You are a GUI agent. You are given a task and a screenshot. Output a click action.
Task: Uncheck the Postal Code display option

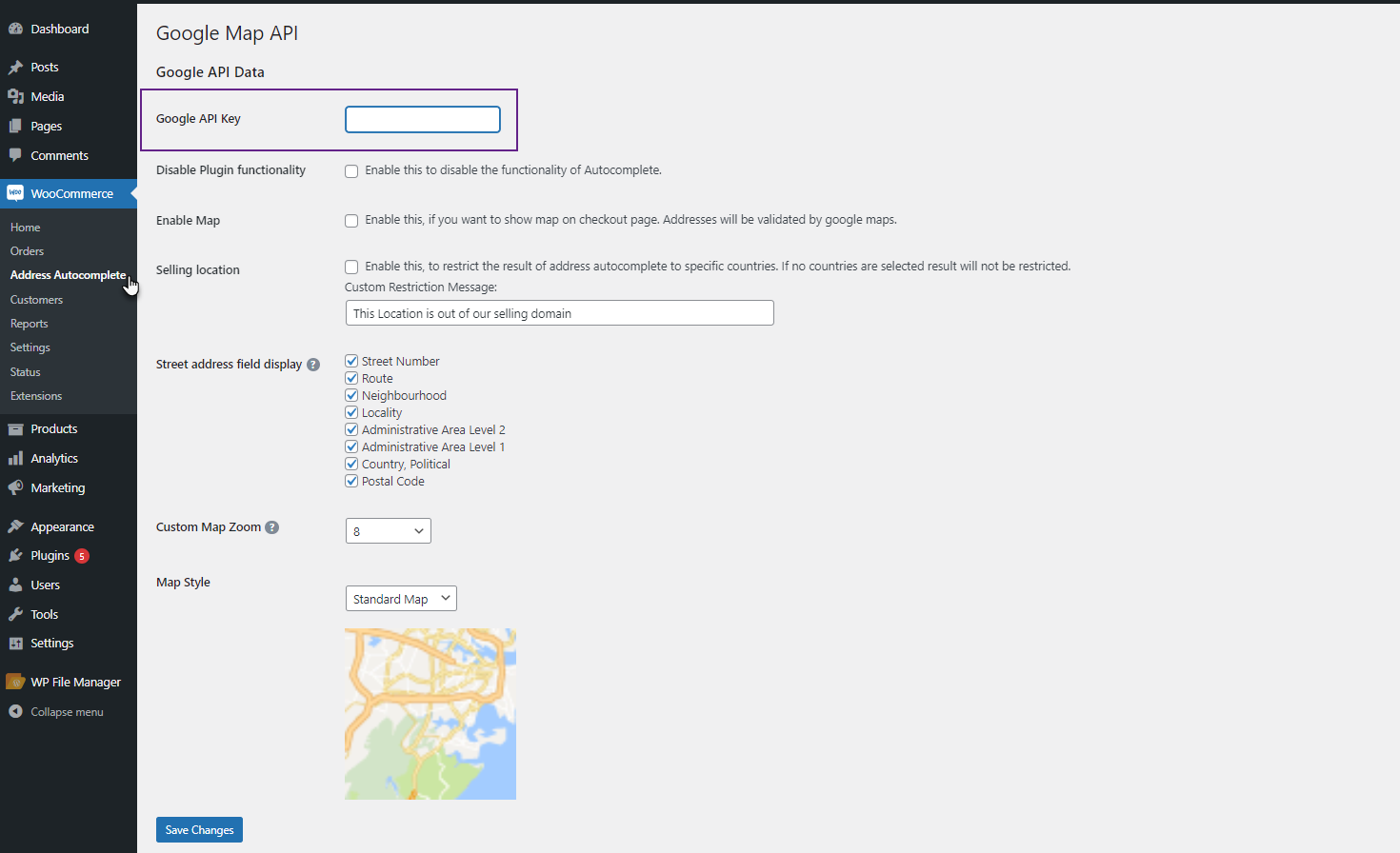pyautogui.click(x=351, y=481)
